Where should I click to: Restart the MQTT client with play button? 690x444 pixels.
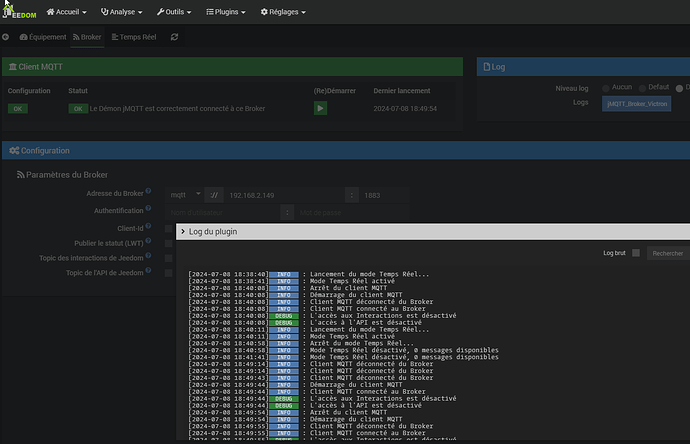320,108
